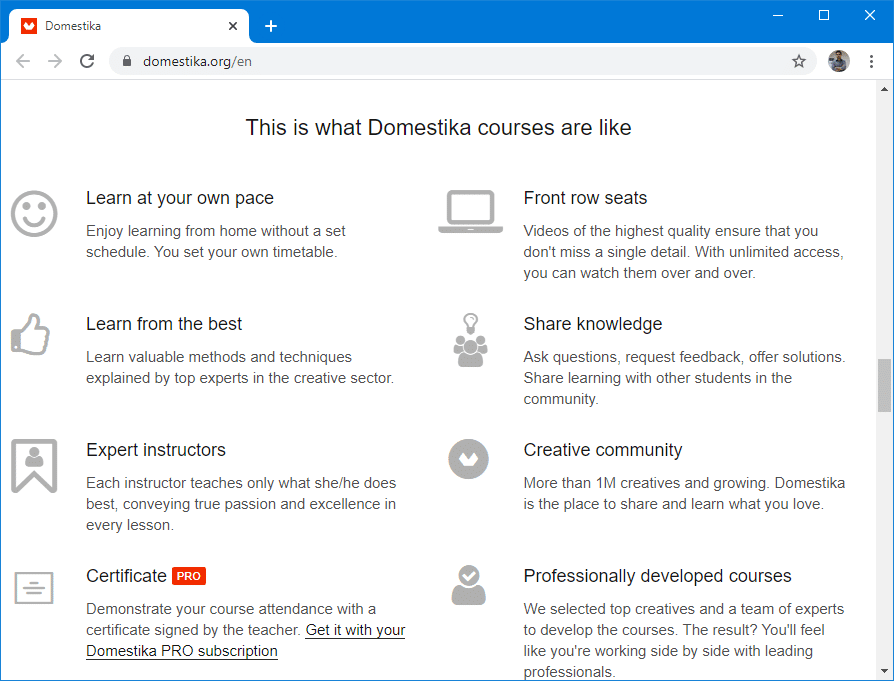Click the thumbs-up icon
This screenshot has height=681, width=894.
pos(31,334)
